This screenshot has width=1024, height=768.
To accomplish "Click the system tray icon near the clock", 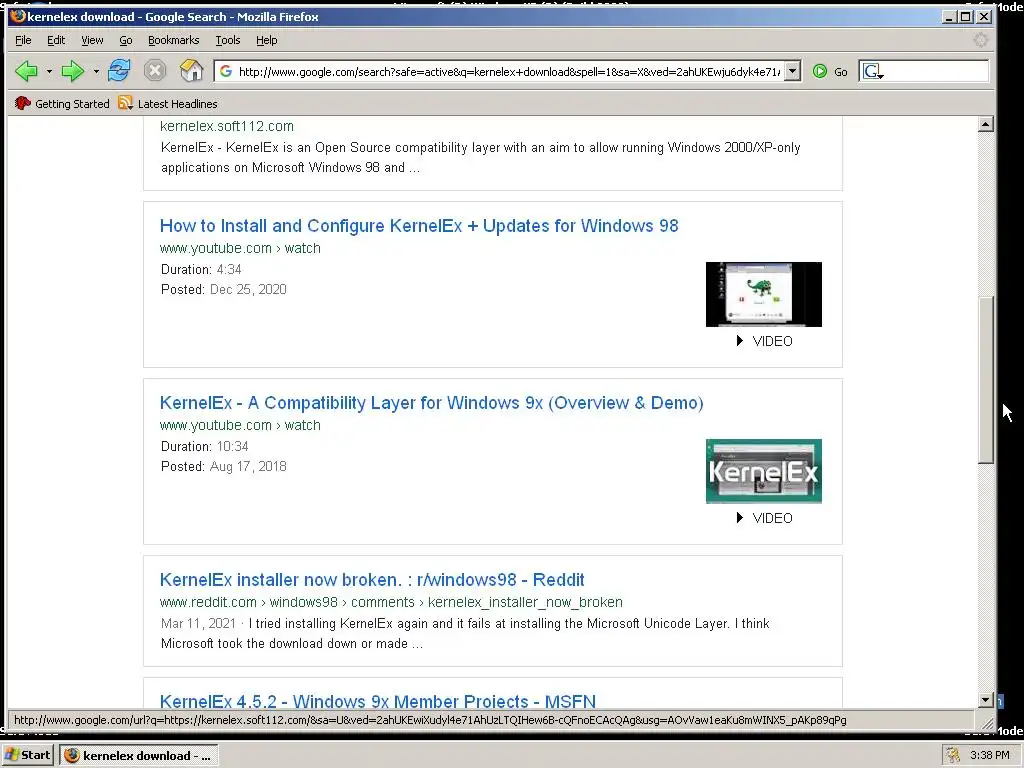I will [x=953, y=756].
